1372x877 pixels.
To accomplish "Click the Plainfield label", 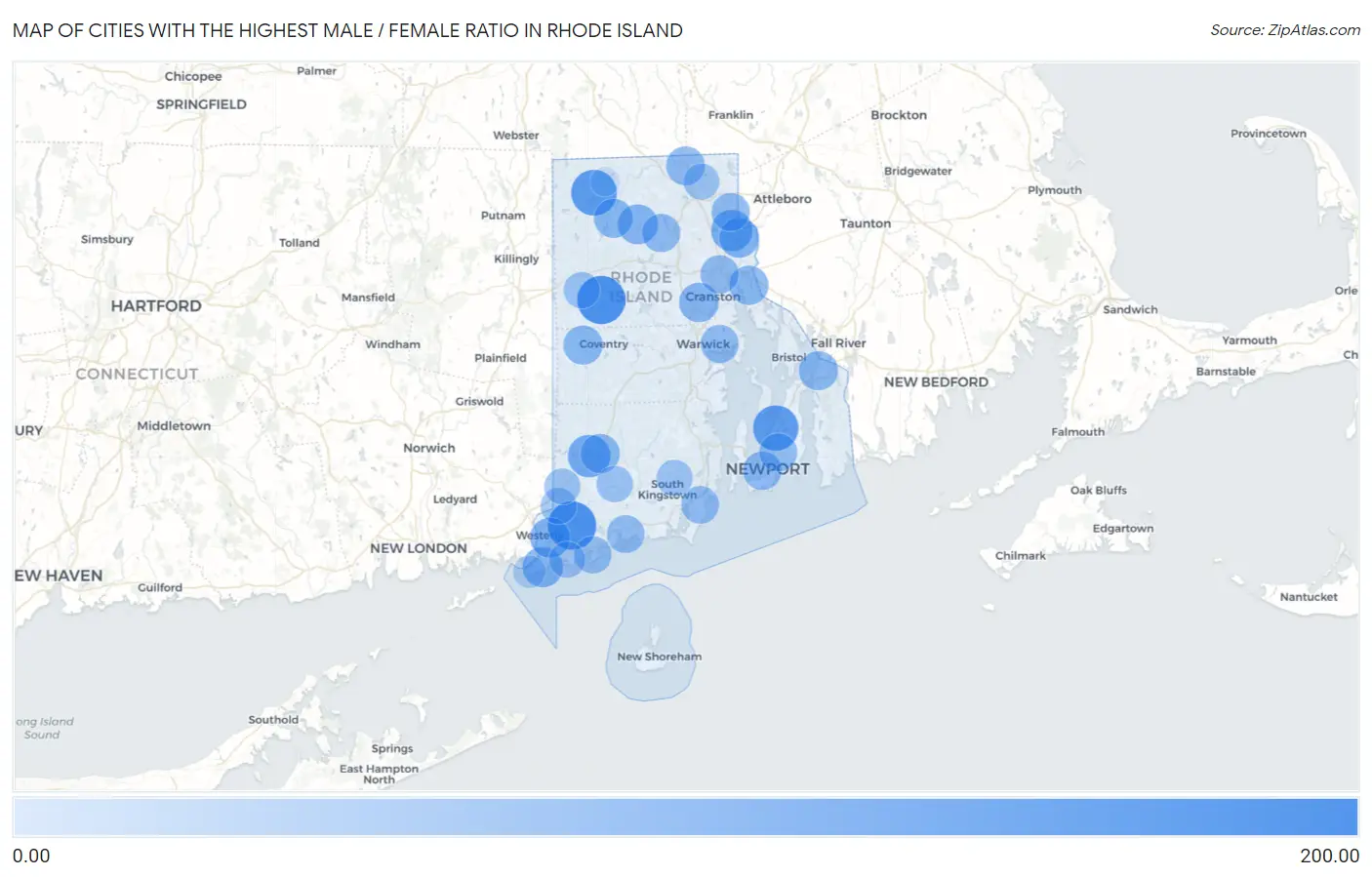I will [501, 358].
